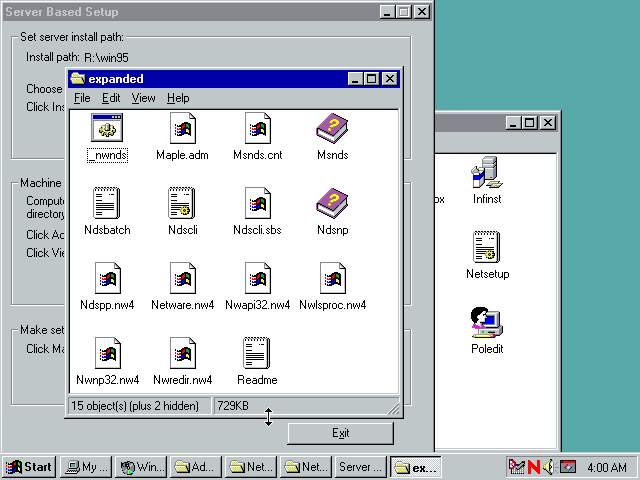Maximize the Server Based Setup window

coord(403,12)
